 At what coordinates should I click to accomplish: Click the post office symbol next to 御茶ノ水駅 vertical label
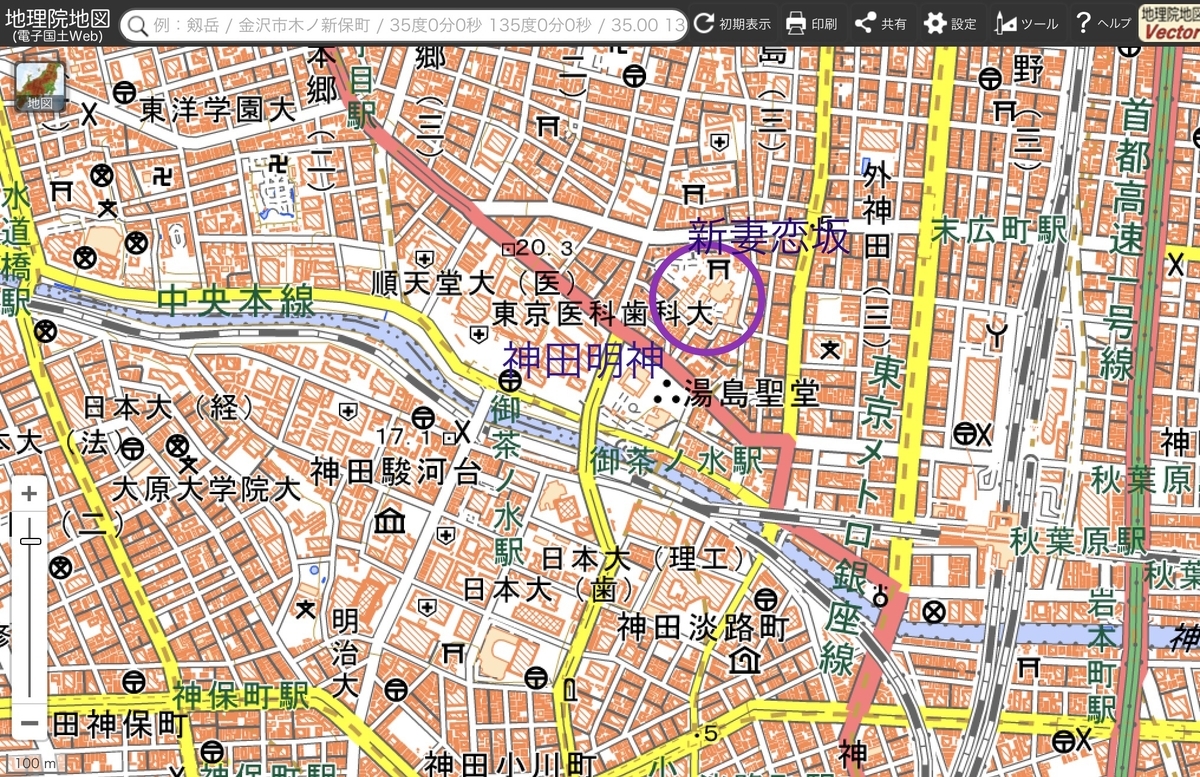pos(510,381)
